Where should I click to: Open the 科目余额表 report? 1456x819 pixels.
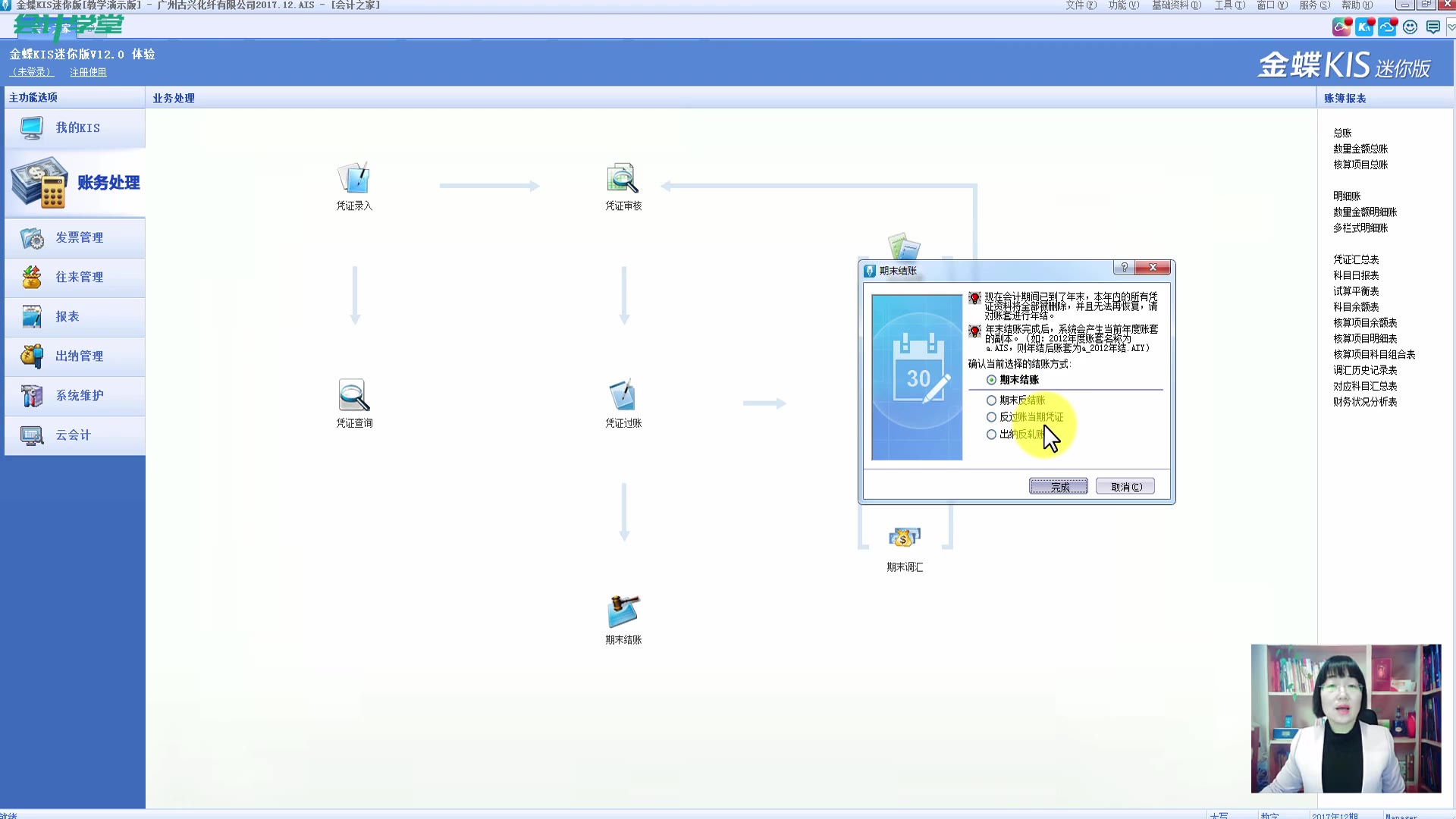(1356, 307)
